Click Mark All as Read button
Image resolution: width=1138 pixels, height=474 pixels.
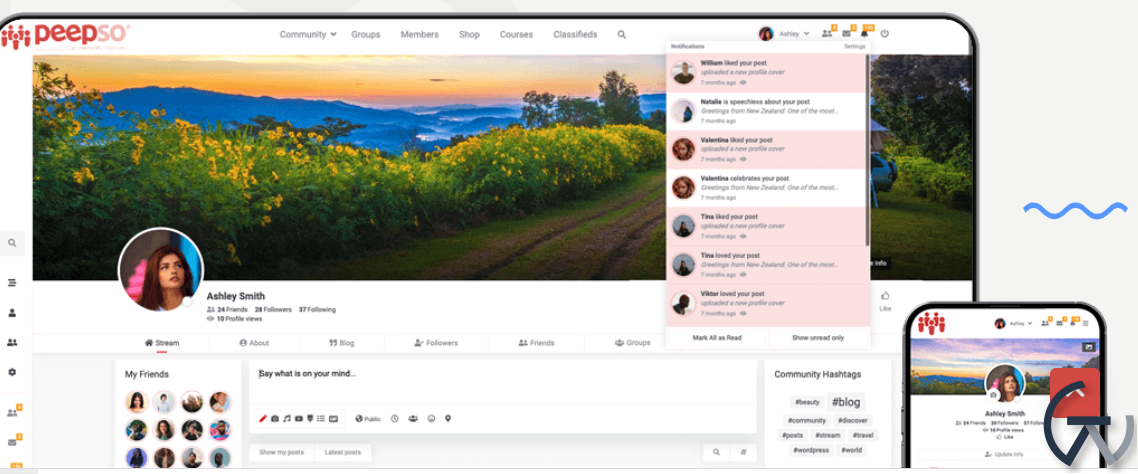pyautogui.click(x=717, y=338)
